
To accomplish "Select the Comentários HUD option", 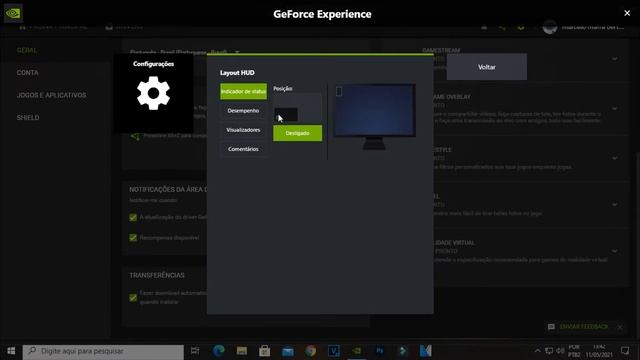I will click(243, 149).
